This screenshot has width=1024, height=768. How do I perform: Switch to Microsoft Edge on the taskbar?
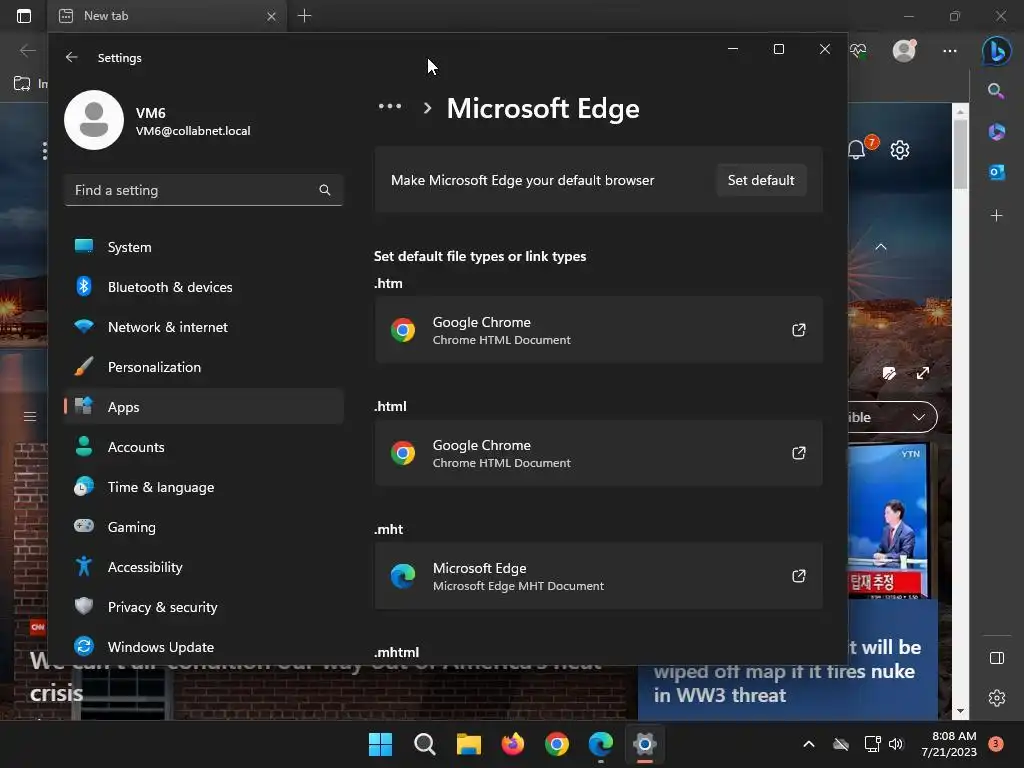(601, 744)
